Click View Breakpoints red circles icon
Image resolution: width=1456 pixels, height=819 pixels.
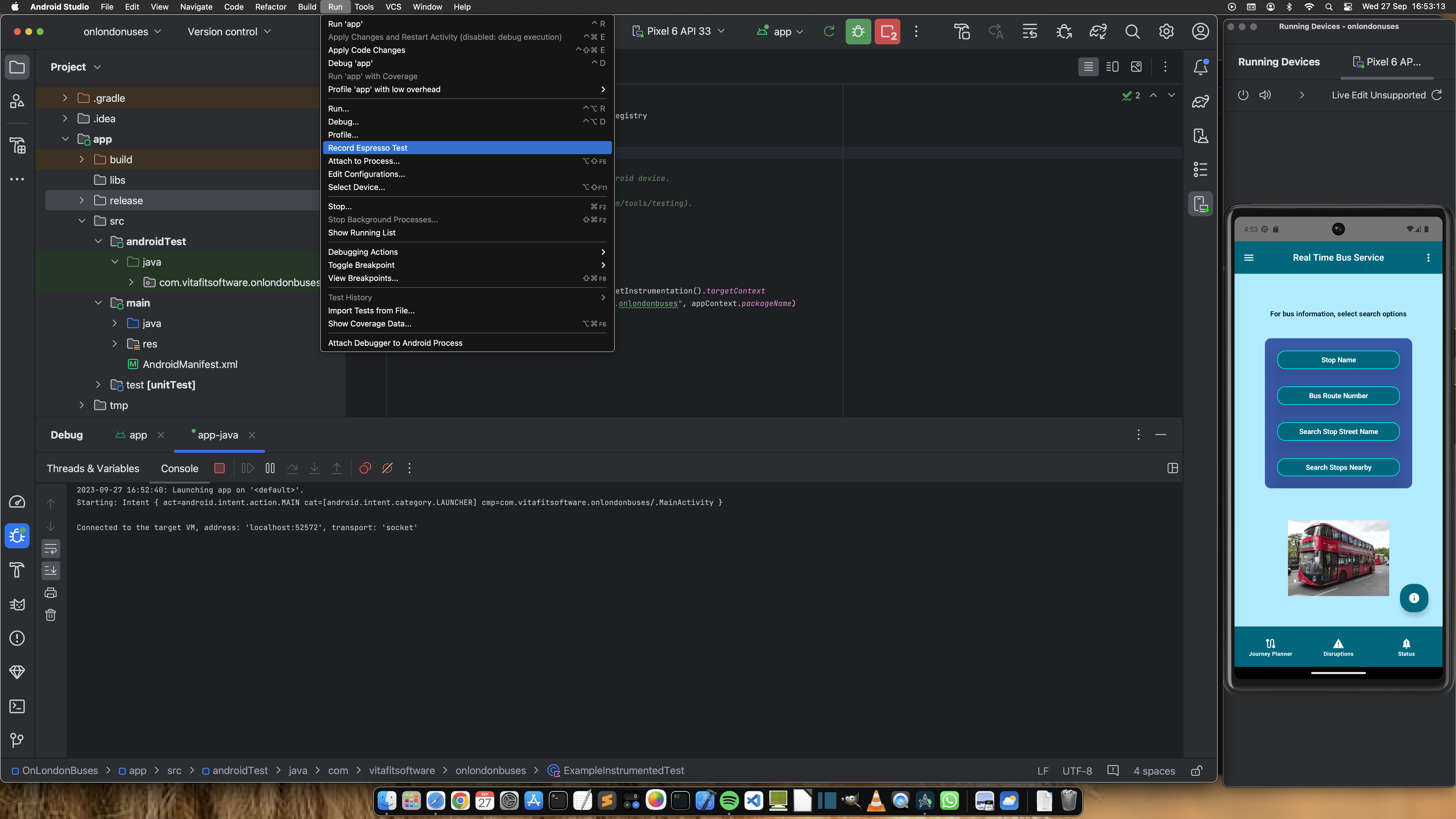point(365,468)
